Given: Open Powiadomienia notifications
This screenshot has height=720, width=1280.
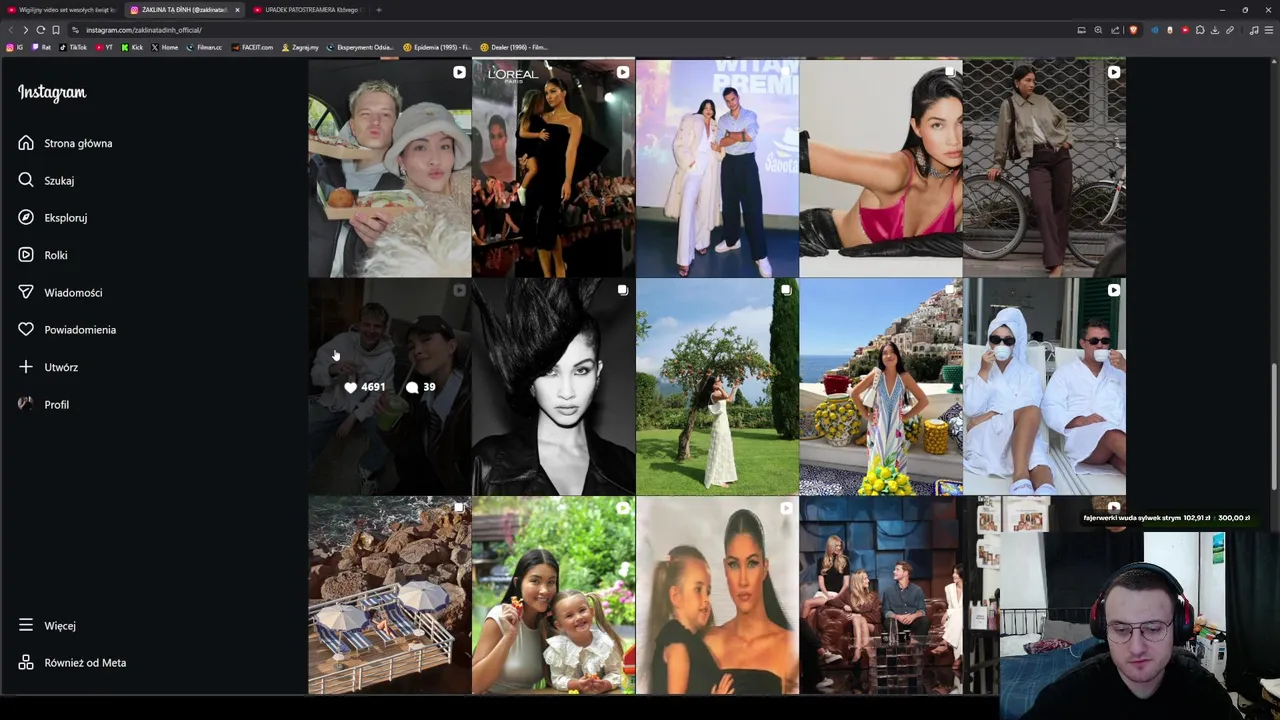Looking at the screenshot, I should (66, 329).
